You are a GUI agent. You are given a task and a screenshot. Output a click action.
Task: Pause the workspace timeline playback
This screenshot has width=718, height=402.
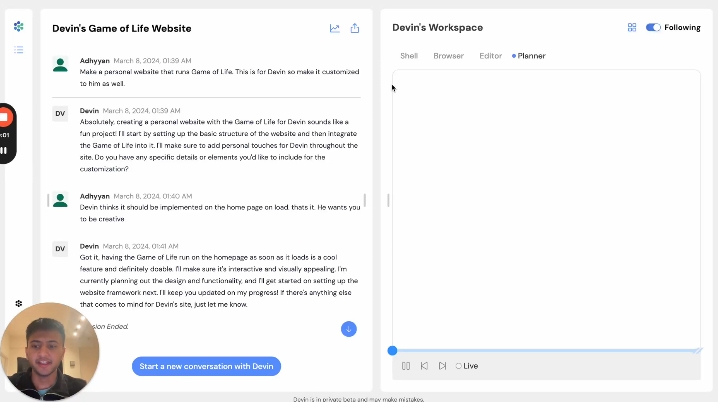pos(406,366)
